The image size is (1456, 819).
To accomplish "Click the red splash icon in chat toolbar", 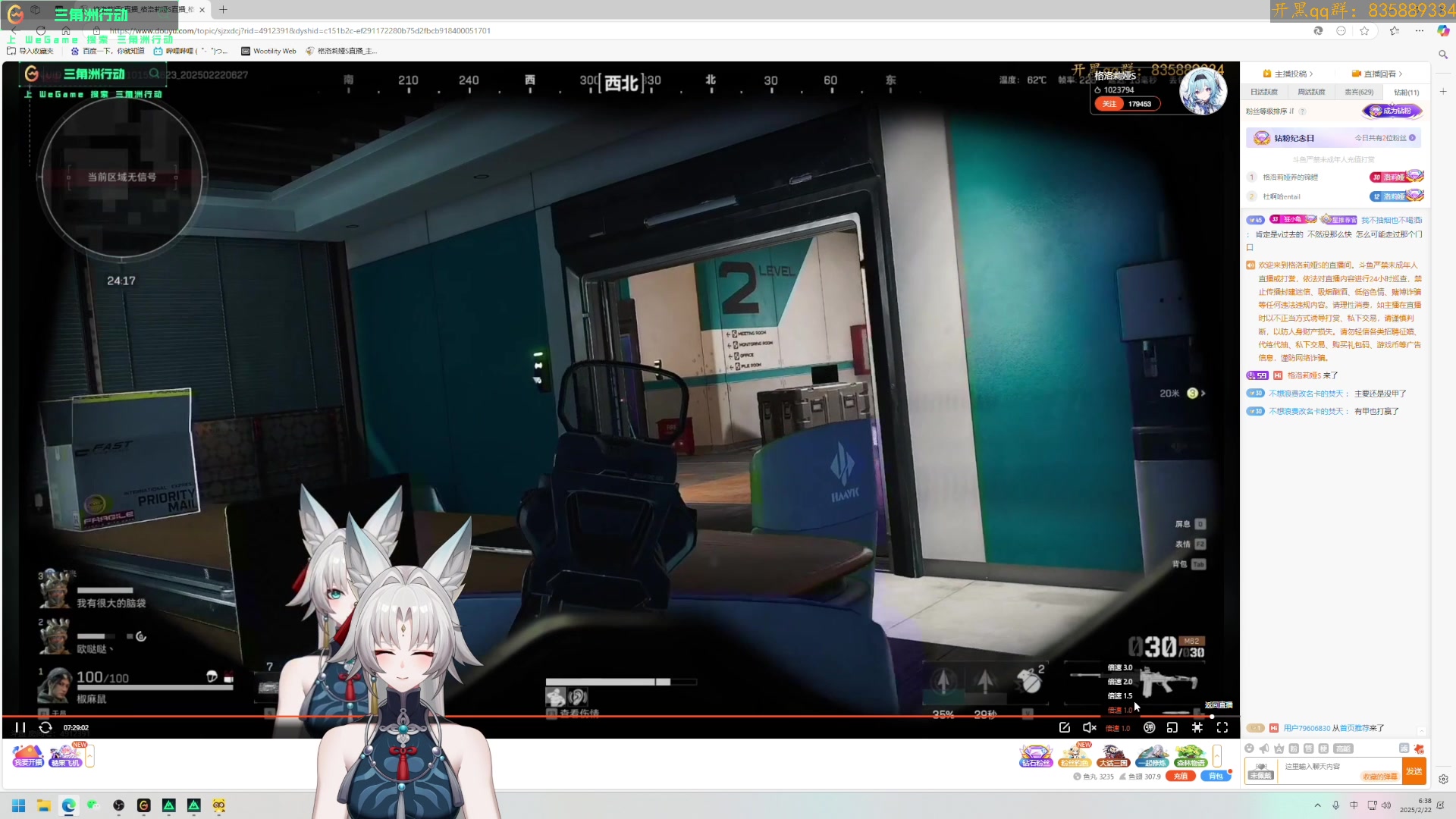I will point(1419,748).
